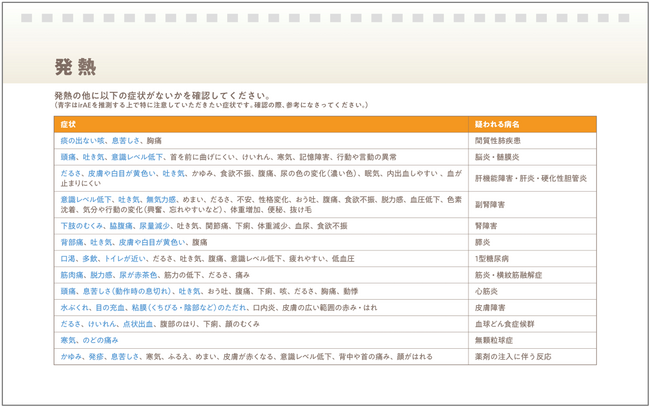The image size is (650, 407).
Task: Select the cell '腎障害'
Action: 532,226
